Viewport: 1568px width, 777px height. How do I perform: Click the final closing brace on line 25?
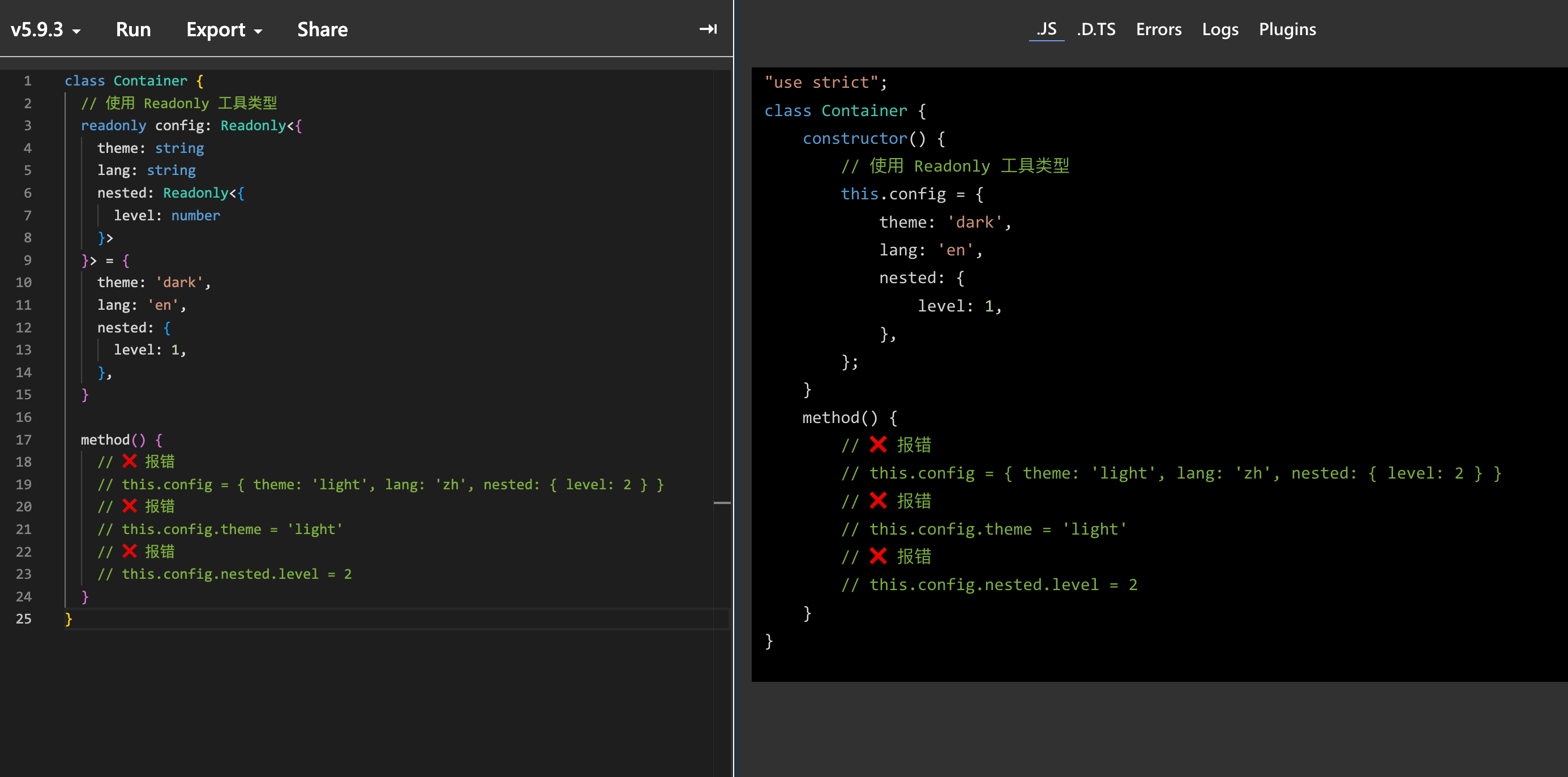tap(68, 618)
